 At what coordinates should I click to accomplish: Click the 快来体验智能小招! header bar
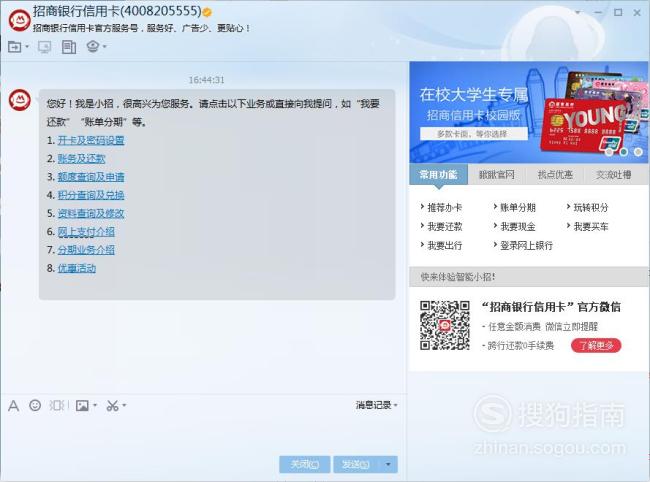(529, 277)
